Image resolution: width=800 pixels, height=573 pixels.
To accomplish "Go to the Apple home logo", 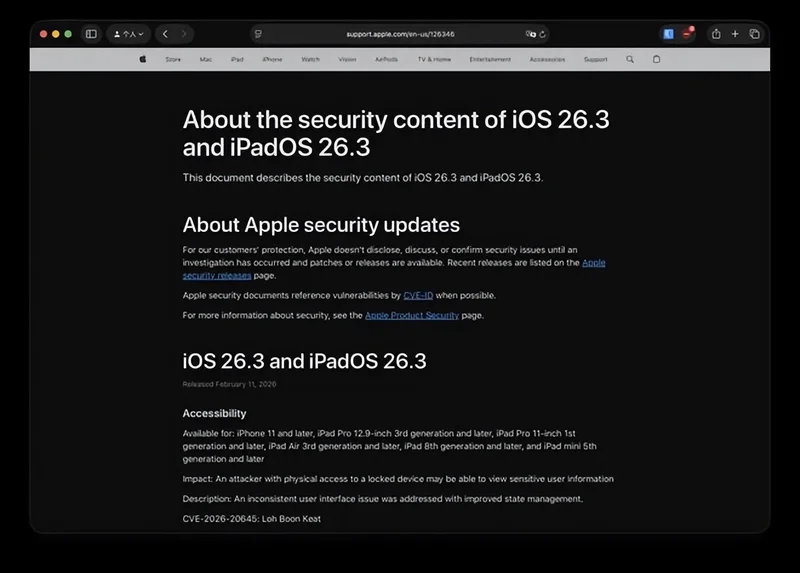I will pyautogui.click(x=143, y=59).
